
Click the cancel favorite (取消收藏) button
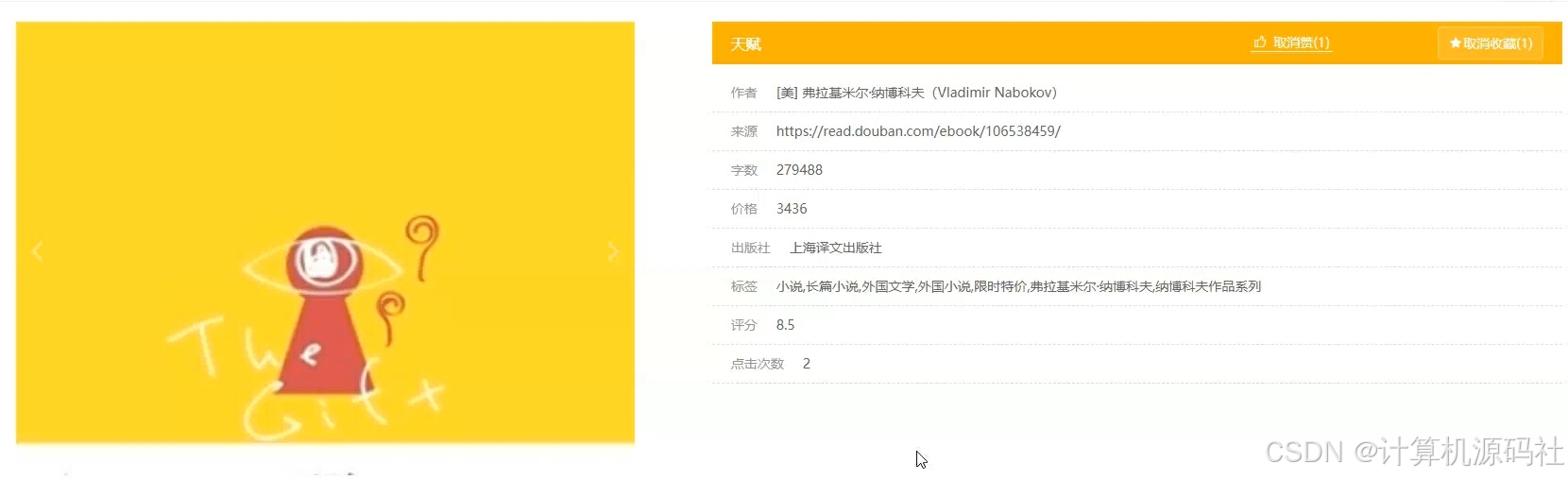pyautogui.click(x=1491, y=43)
